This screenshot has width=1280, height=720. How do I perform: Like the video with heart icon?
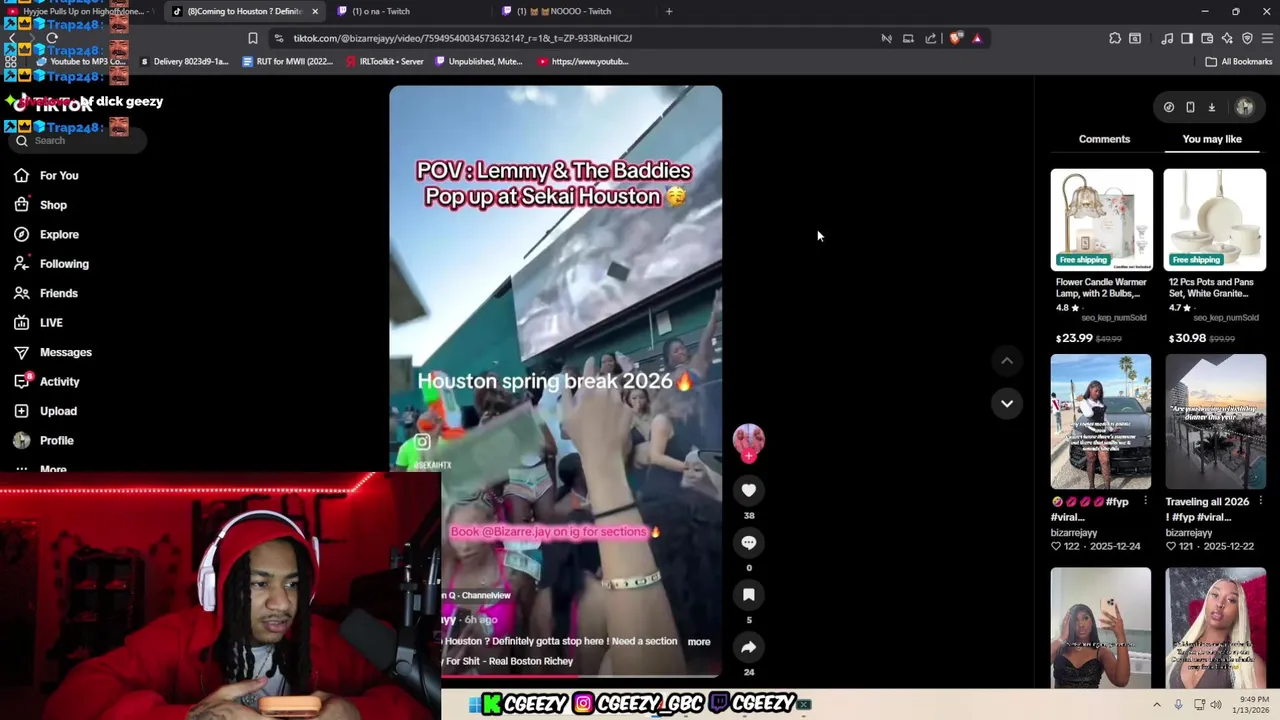tap(748, 490)
